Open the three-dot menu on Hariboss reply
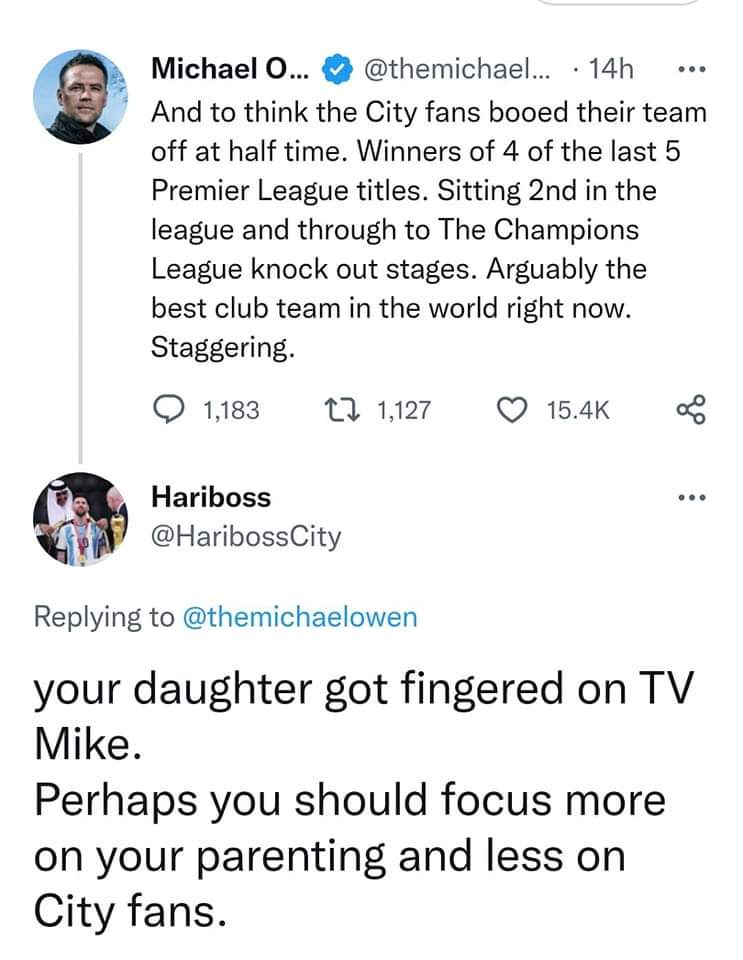The image size is (743, 960). 693,497
